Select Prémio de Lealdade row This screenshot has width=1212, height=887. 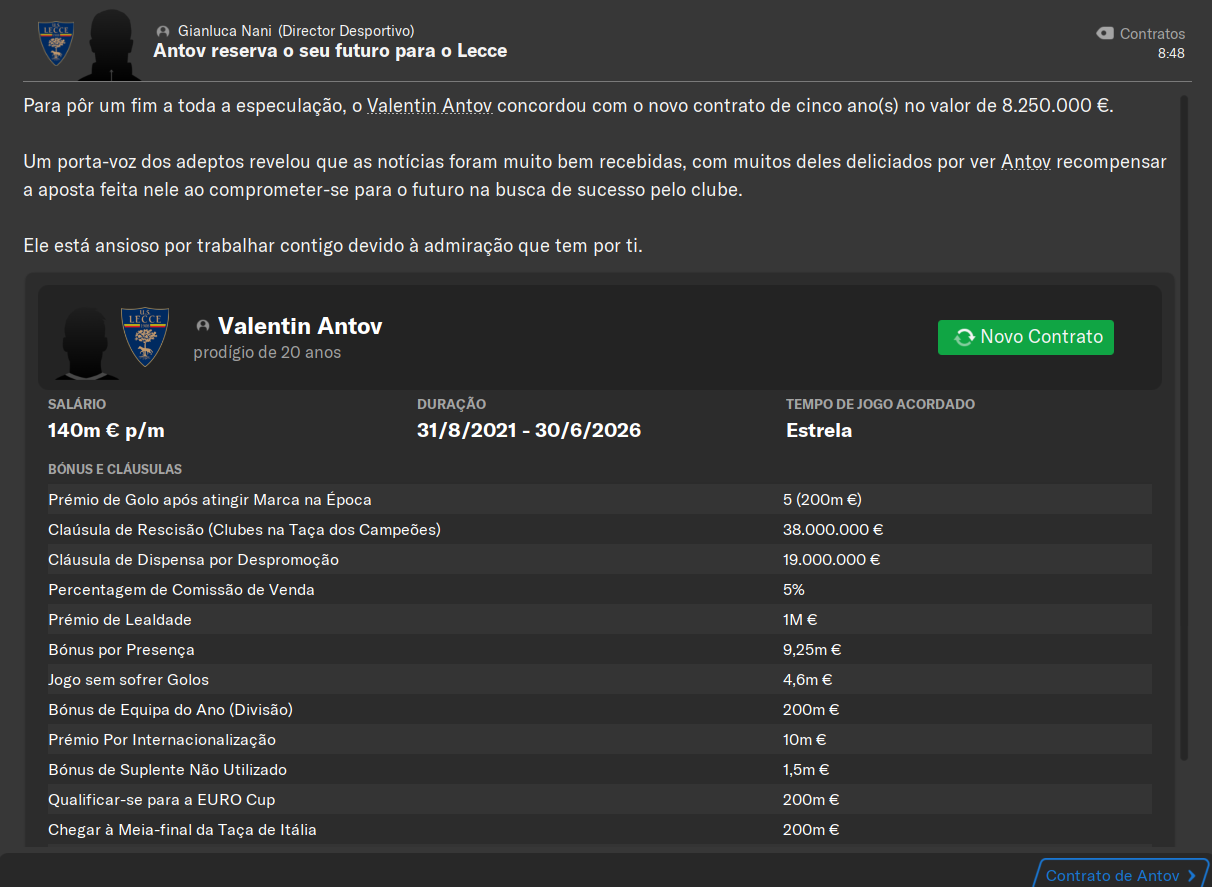click(x=600, y=619)
